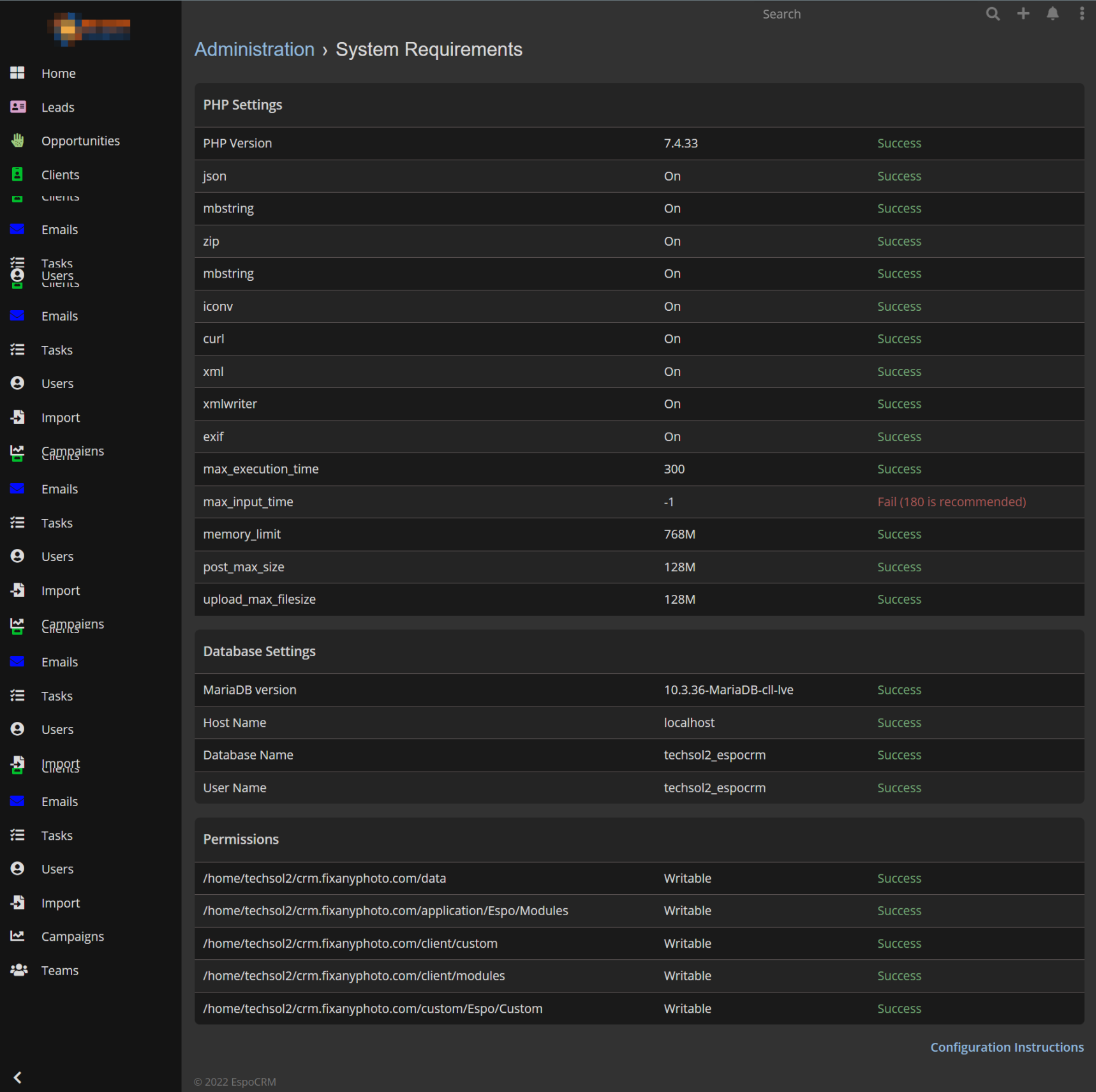1096x1092 pixels.
Task: Click the Database Settings panel header
Action: pyautogui.click(x=259, y=652)
